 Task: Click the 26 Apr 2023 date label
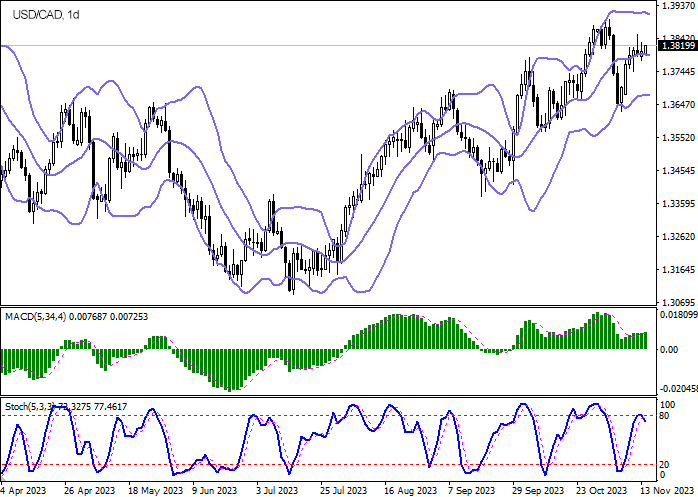click(87, 490)
